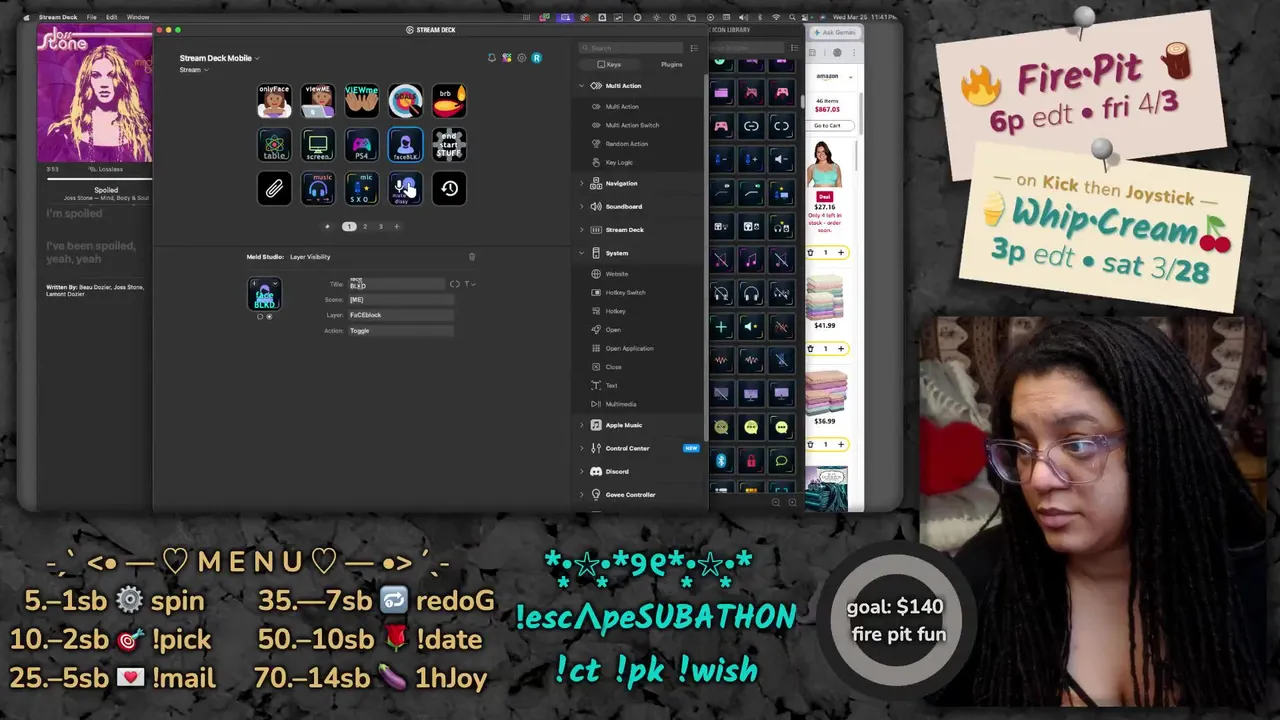Open the Stream Deck Mobile device dropdown
1280x720 pixels.
pos(219,58)
